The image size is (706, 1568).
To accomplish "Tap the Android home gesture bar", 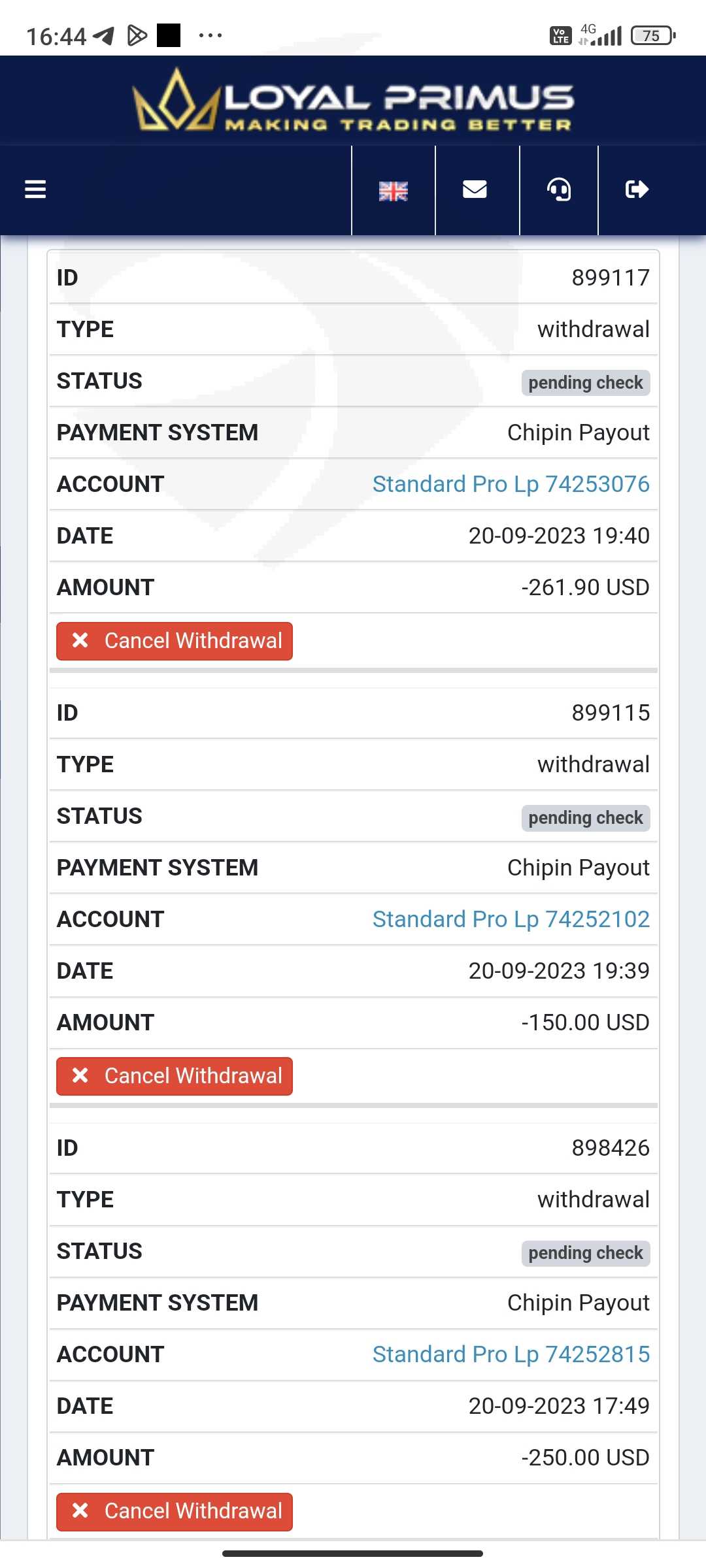I will coord(353,1554).
